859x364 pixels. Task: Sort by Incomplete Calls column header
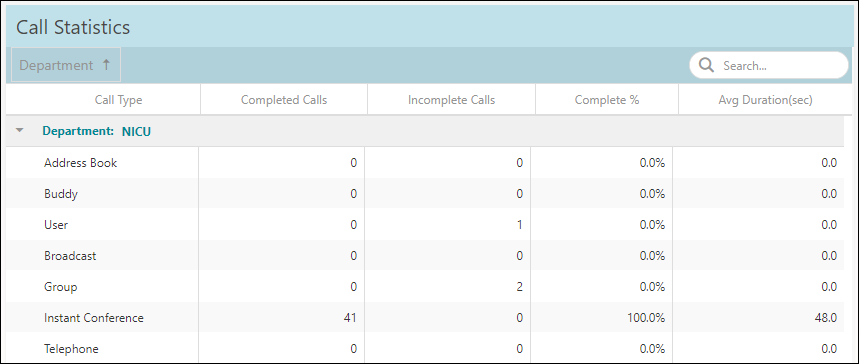451,100
